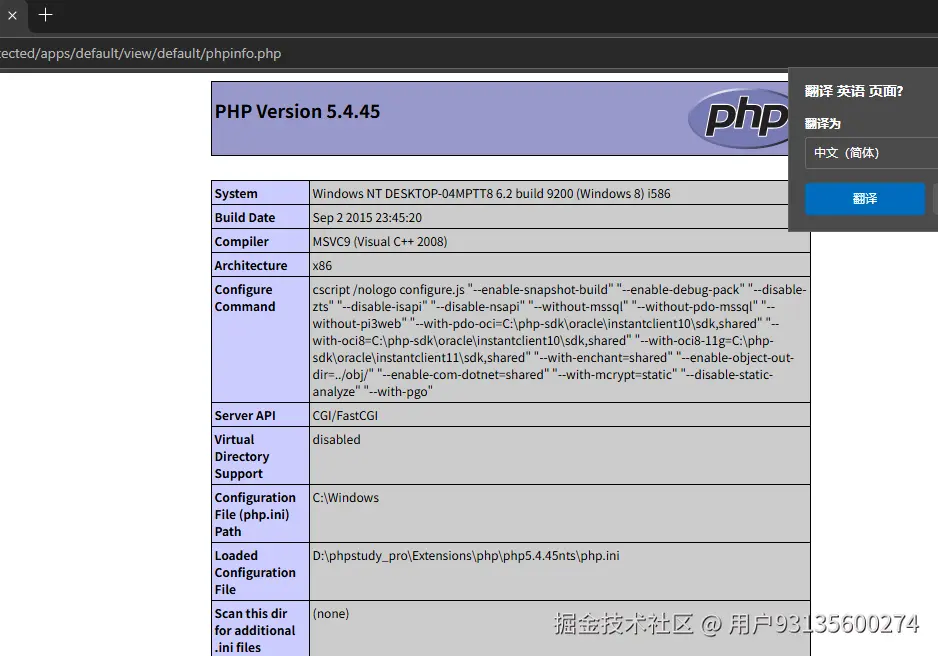Close the current browser tab

tap(12, 16)
